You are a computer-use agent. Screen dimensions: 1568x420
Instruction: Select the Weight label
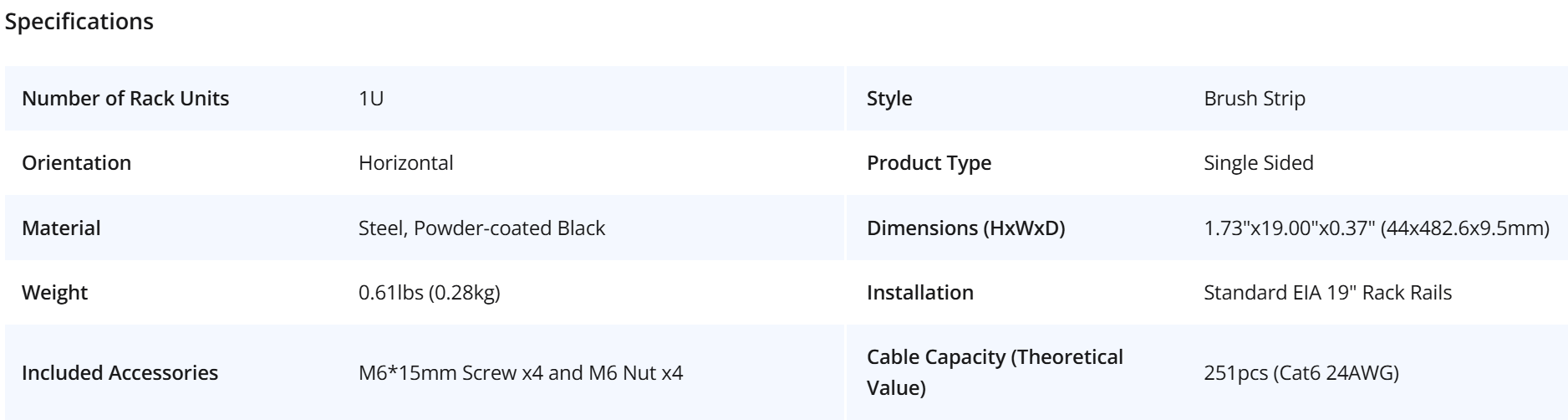(54, 293)
